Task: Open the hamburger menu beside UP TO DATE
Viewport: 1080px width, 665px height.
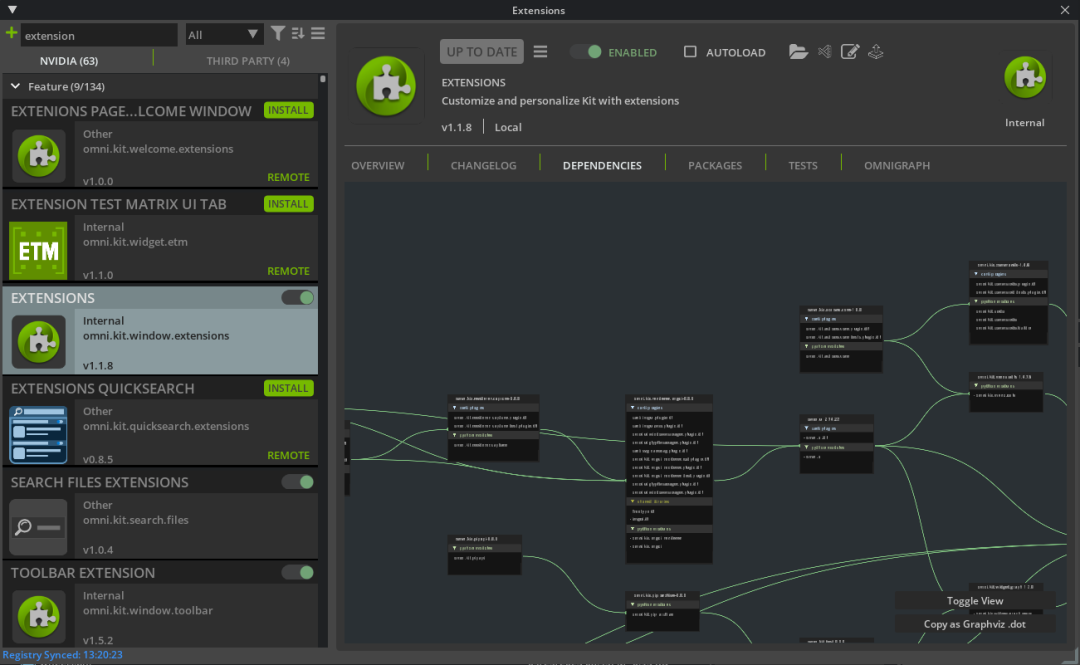Action: (x=540, y=52)
